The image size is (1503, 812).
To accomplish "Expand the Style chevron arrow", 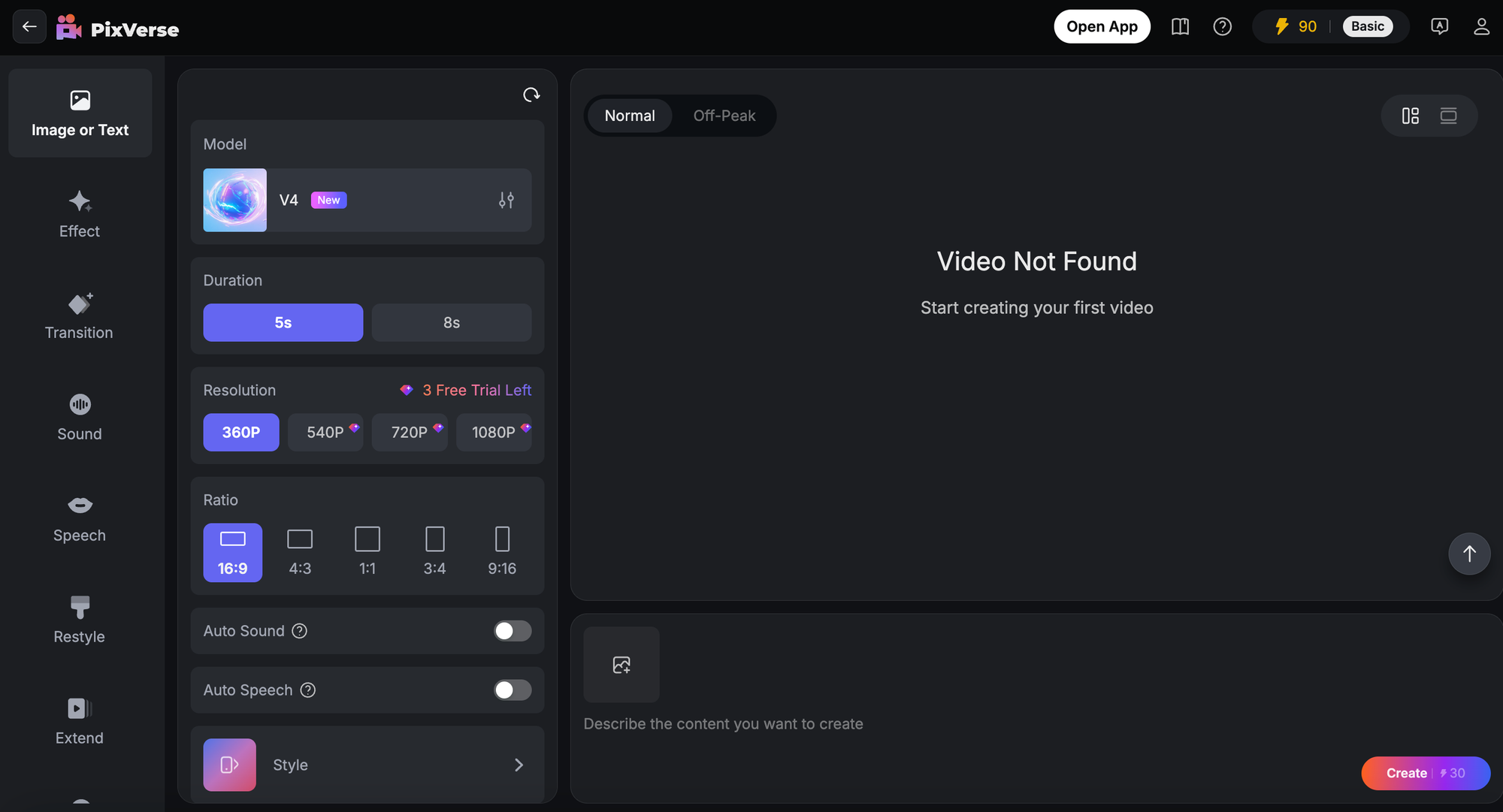I will (519, 765).
